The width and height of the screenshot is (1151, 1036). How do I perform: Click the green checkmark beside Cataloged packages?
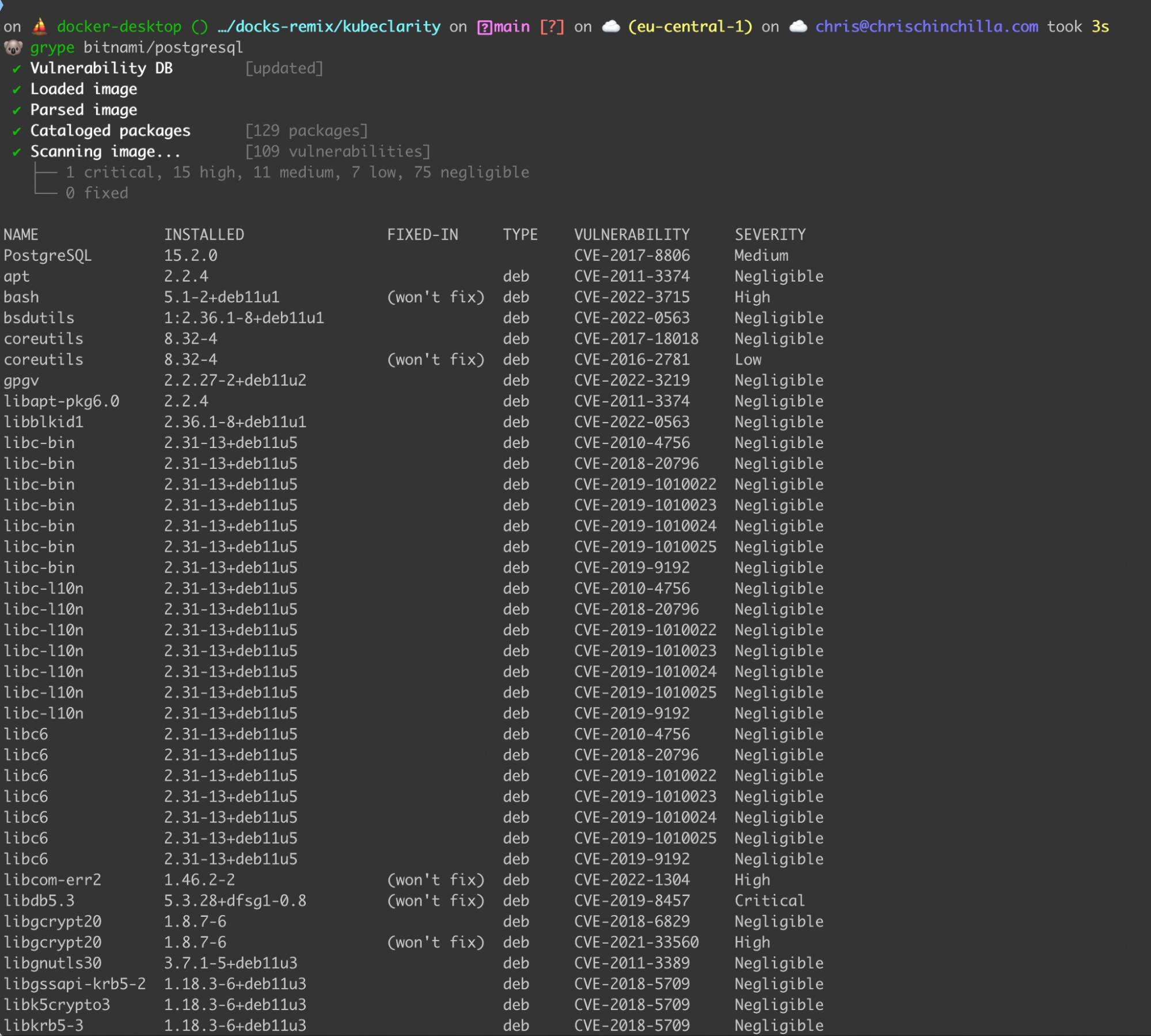click(x=17, y=131)
